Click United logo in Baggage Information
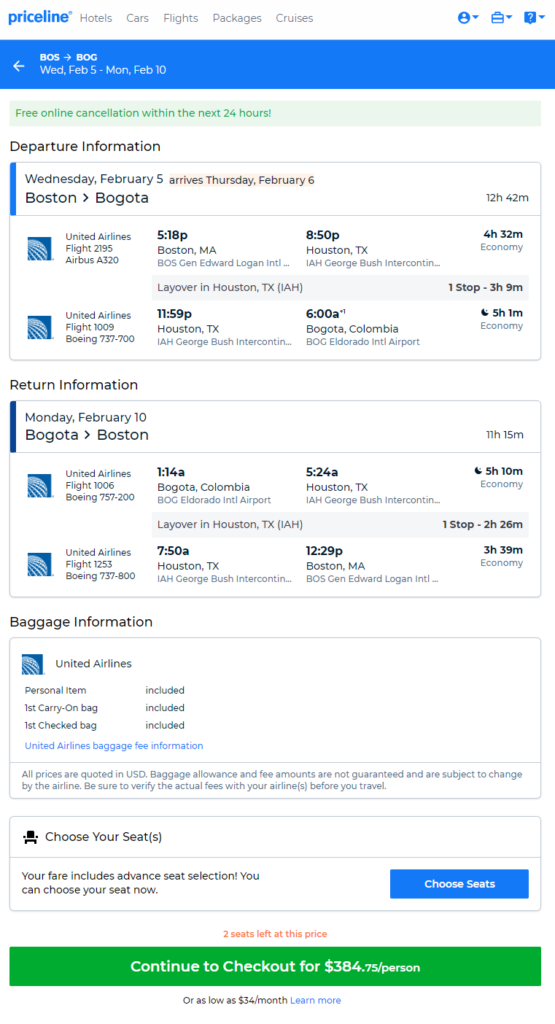The image size is (555, 1024). pyautogui.click(x=33, y=664)
